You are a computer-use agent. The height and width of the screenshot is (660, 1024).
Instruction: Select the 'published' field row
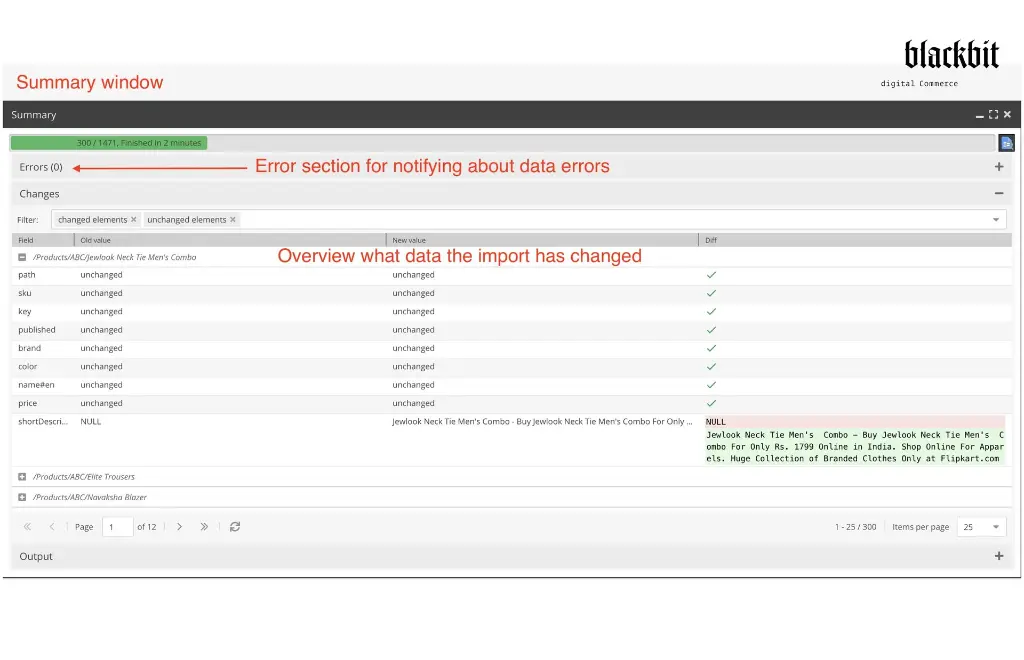(x=512, y=330)
